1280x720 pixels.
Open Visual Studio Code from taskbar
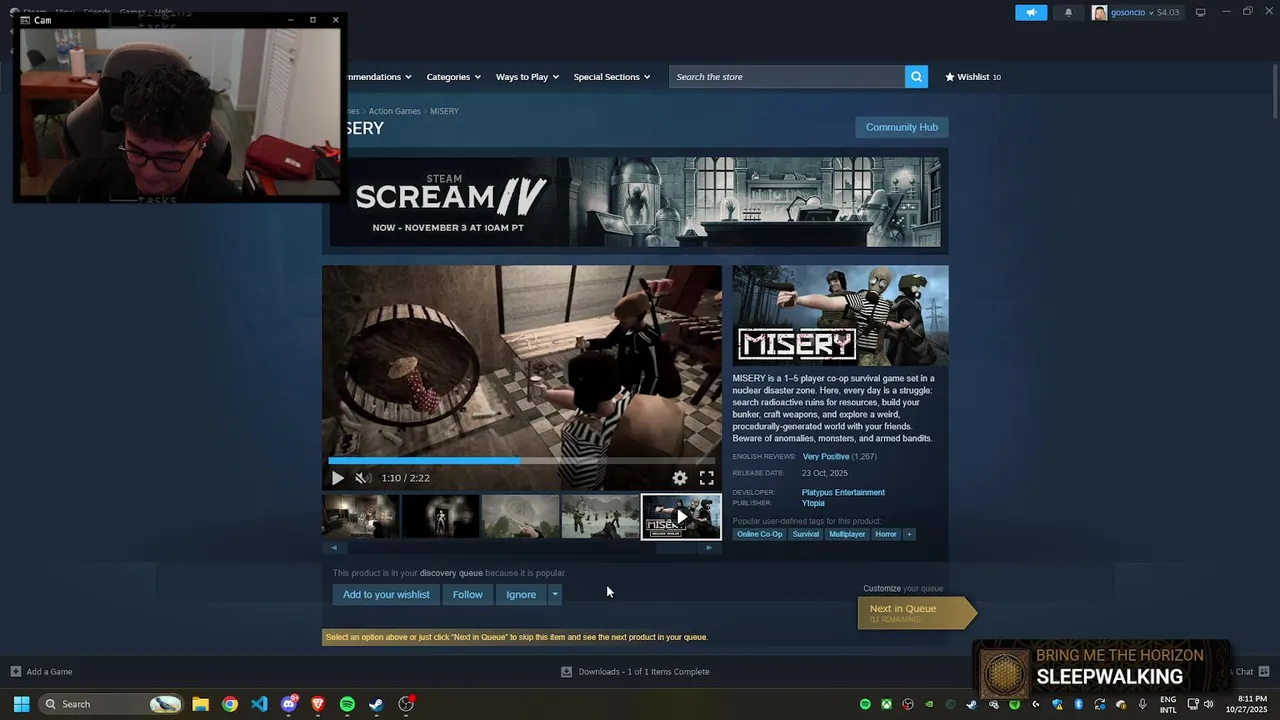pyautogui.click(x=259, y=704)
